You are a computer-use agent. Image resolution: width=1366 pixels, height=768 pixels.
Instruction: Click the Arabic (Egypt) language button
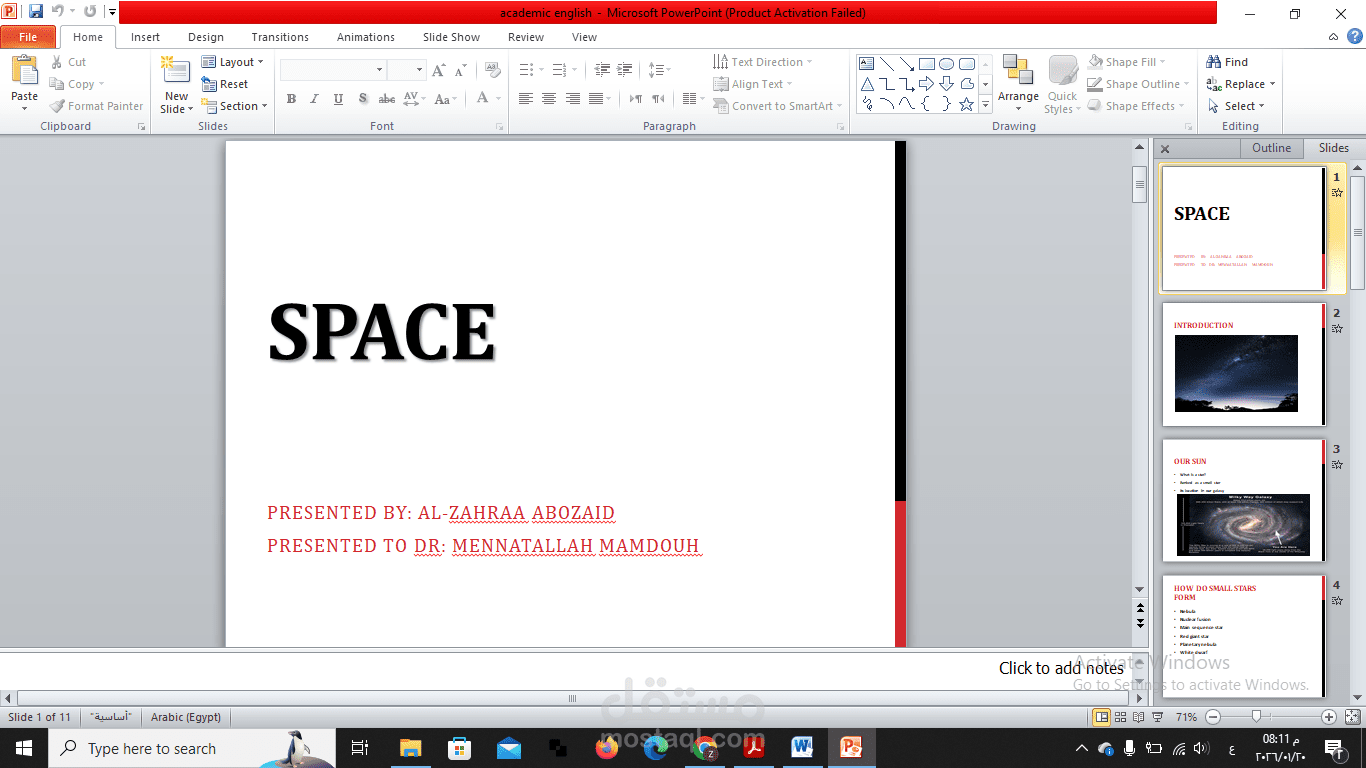point(186,717)
